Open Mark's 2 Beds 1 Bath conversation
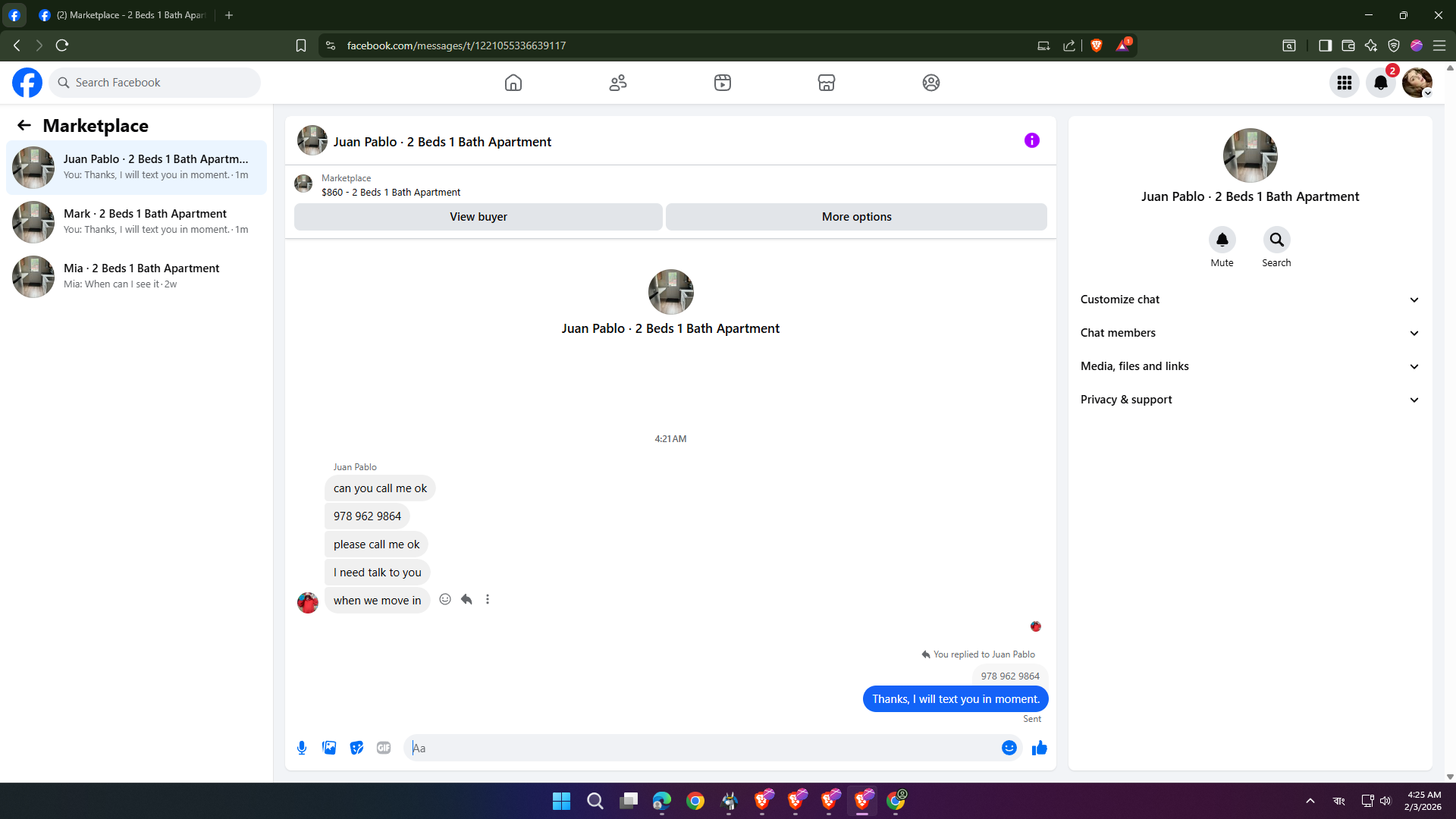The height and width of the screenshot is (819, 1456). click(x=136, y=221)
